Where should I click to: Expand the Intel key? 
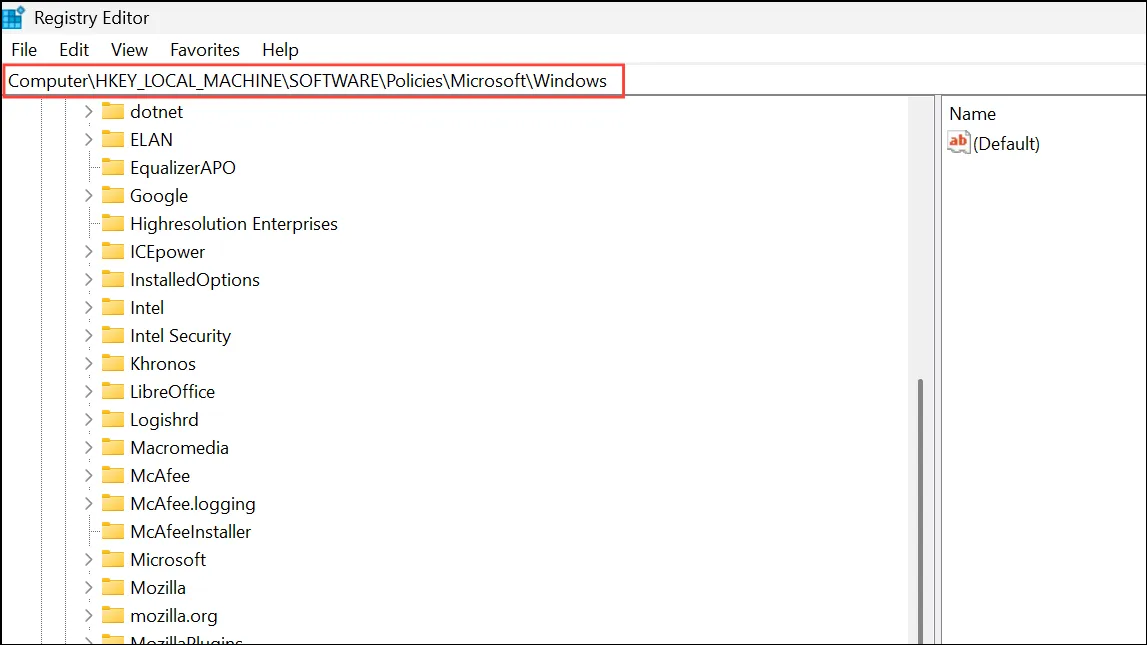(x=89, y=308)
